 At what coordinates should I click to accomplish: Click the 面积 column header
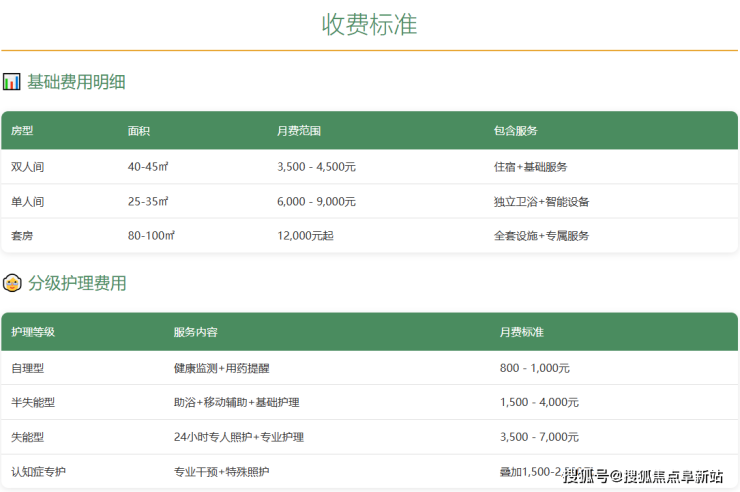pos(139,131)
